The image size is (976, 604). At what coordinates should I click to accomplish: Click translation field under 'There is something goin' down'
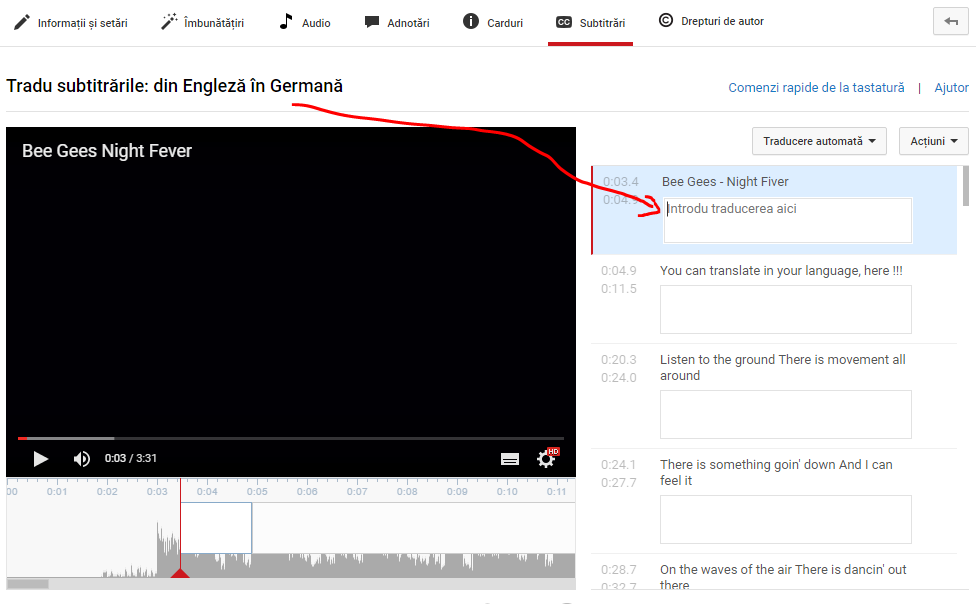(x=786, y=520)
